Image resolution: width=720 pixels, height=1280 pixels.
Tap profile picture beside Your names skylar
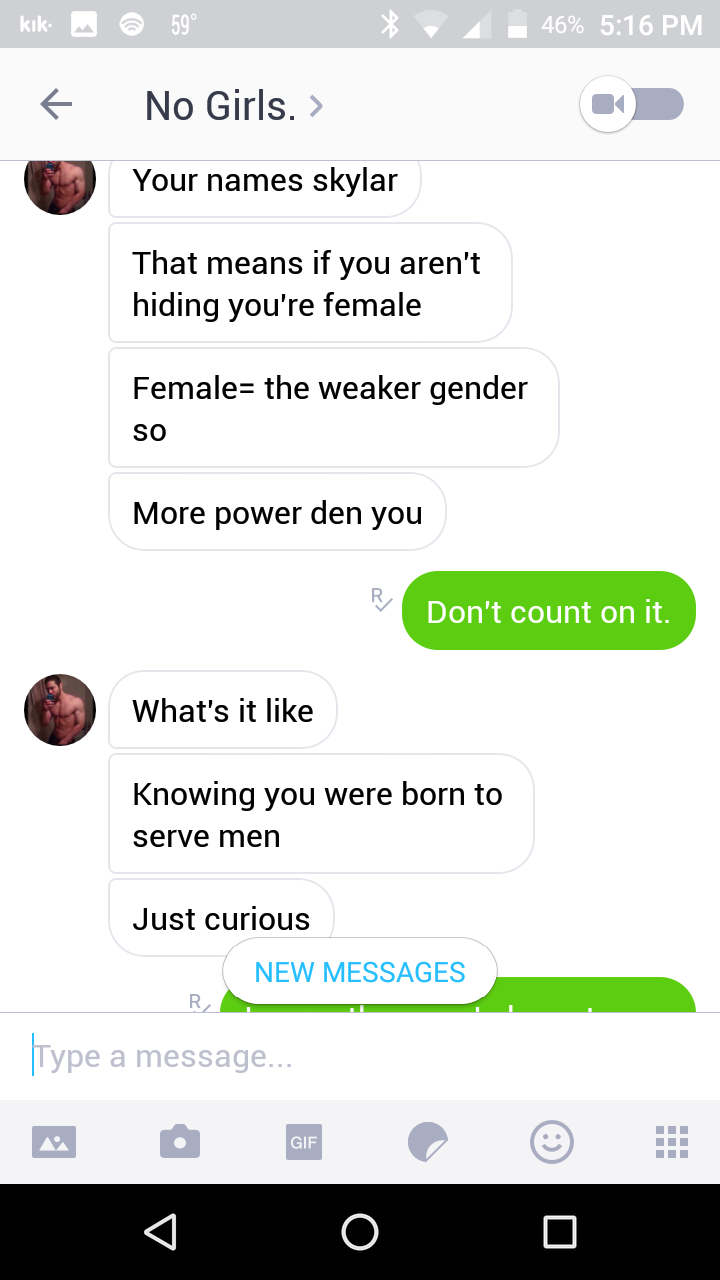click(x=60, y=185)
